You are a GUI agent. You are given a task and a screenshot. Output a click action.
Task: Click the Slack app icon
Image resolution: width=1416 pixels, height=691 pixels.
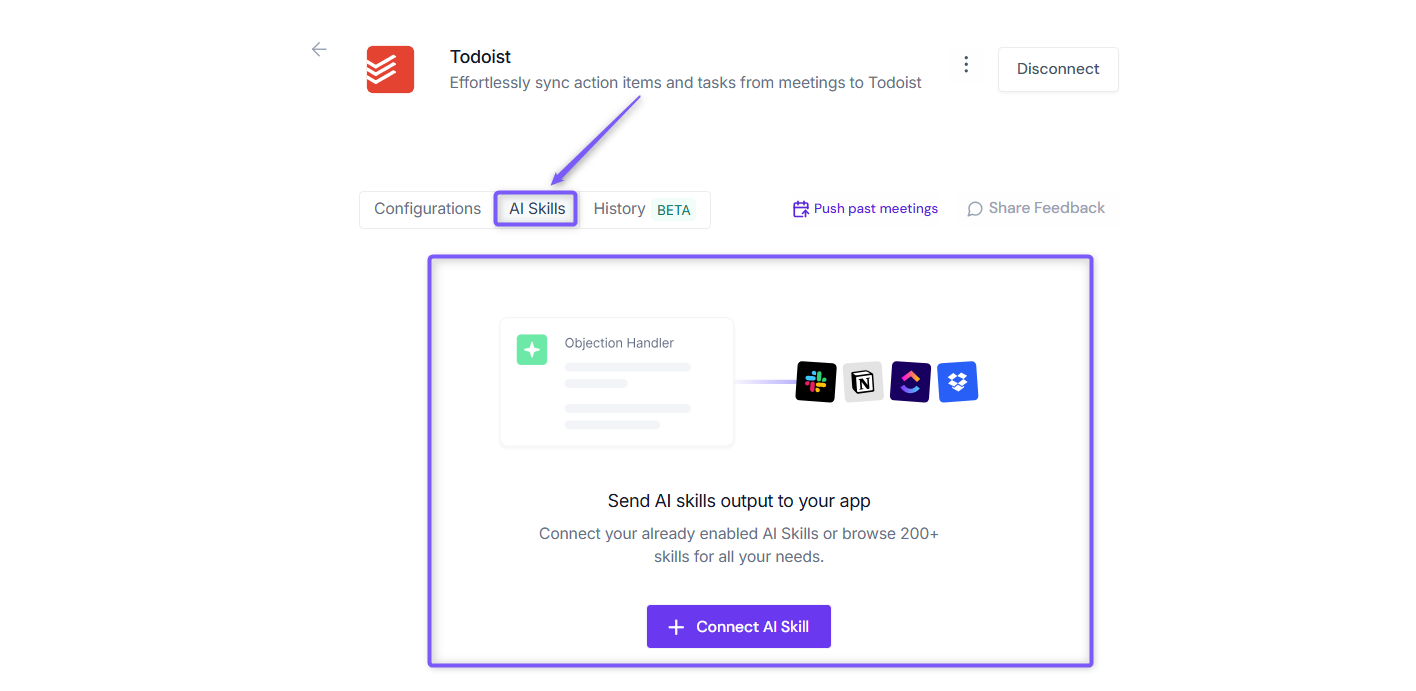(816, 382)
